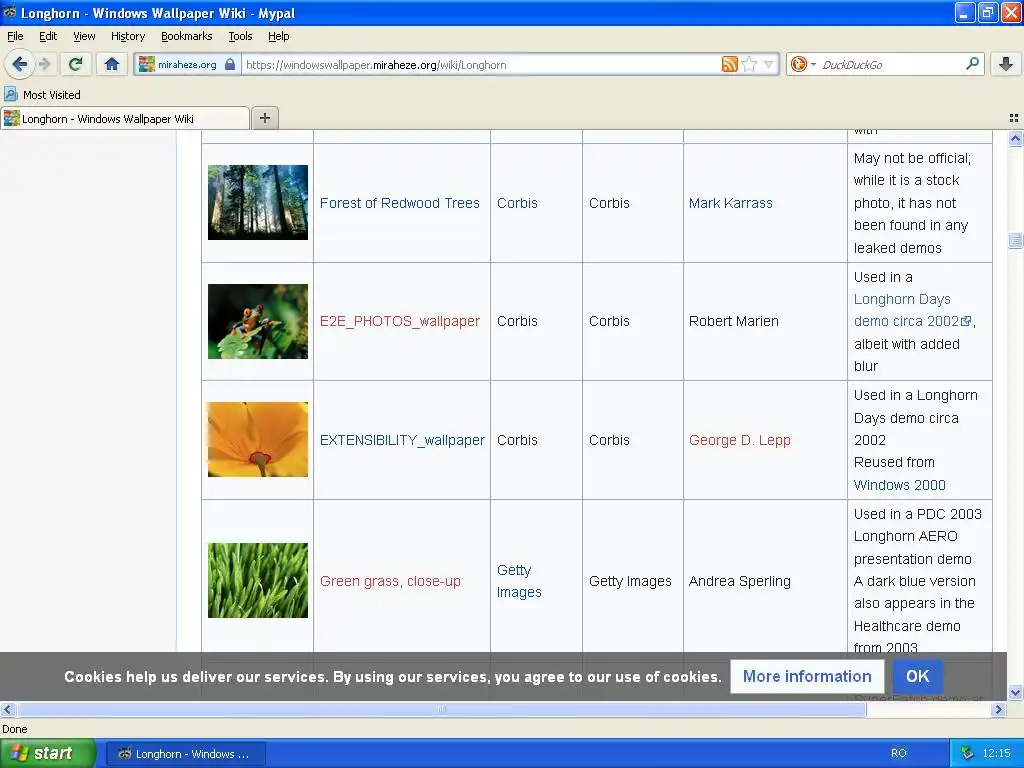Click the miraheze.org site identity icon
1024x768 pixels.
147,64
